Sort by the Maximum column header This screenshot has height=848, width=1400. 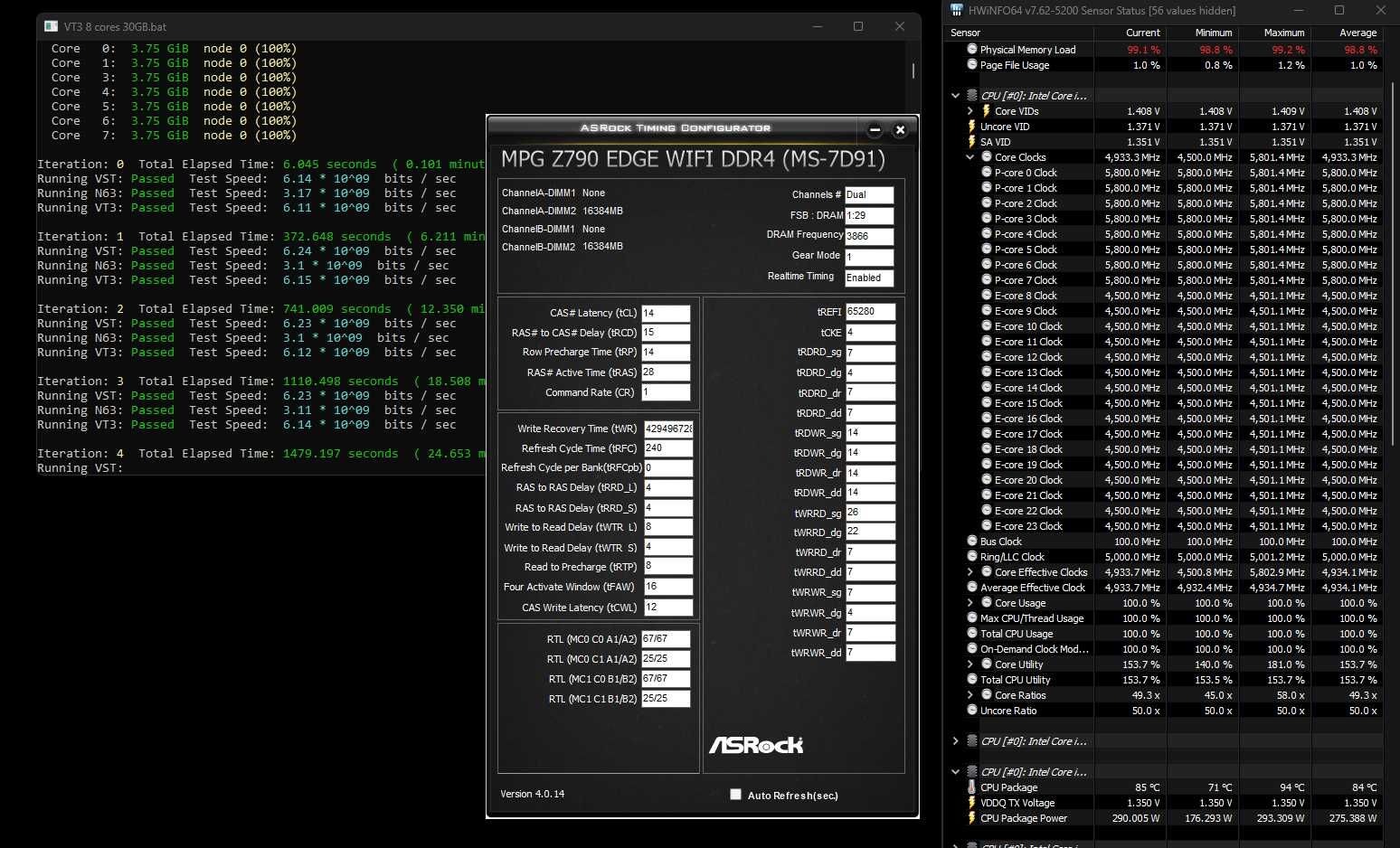[1275, 33]
